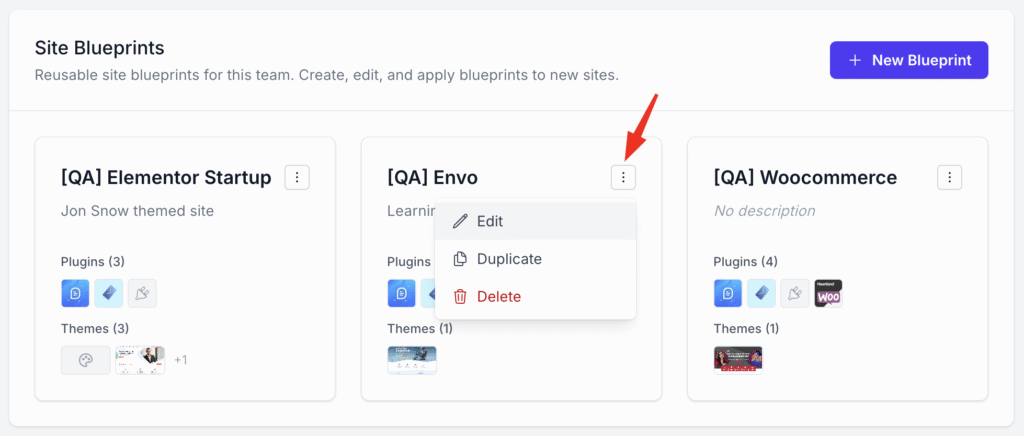The image size is (1024, 436).
Task: Click the +1 more themes indicator
Action: pos(181,360)
